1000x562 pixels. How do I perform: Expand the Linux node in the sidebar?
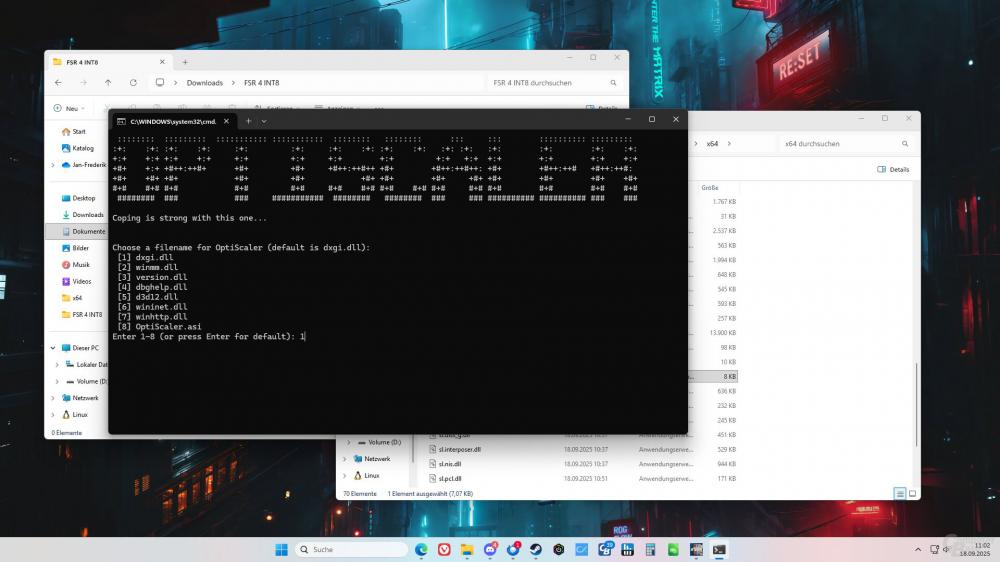(56, 414)
